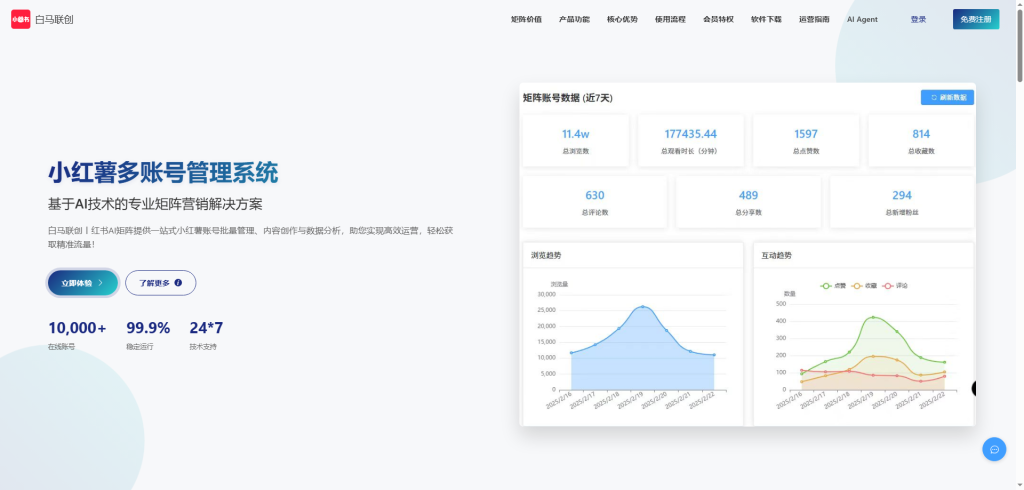1024x490 pixels.
Task: Click the 630 总评论数 value
Action: click(x=595, y=195)
